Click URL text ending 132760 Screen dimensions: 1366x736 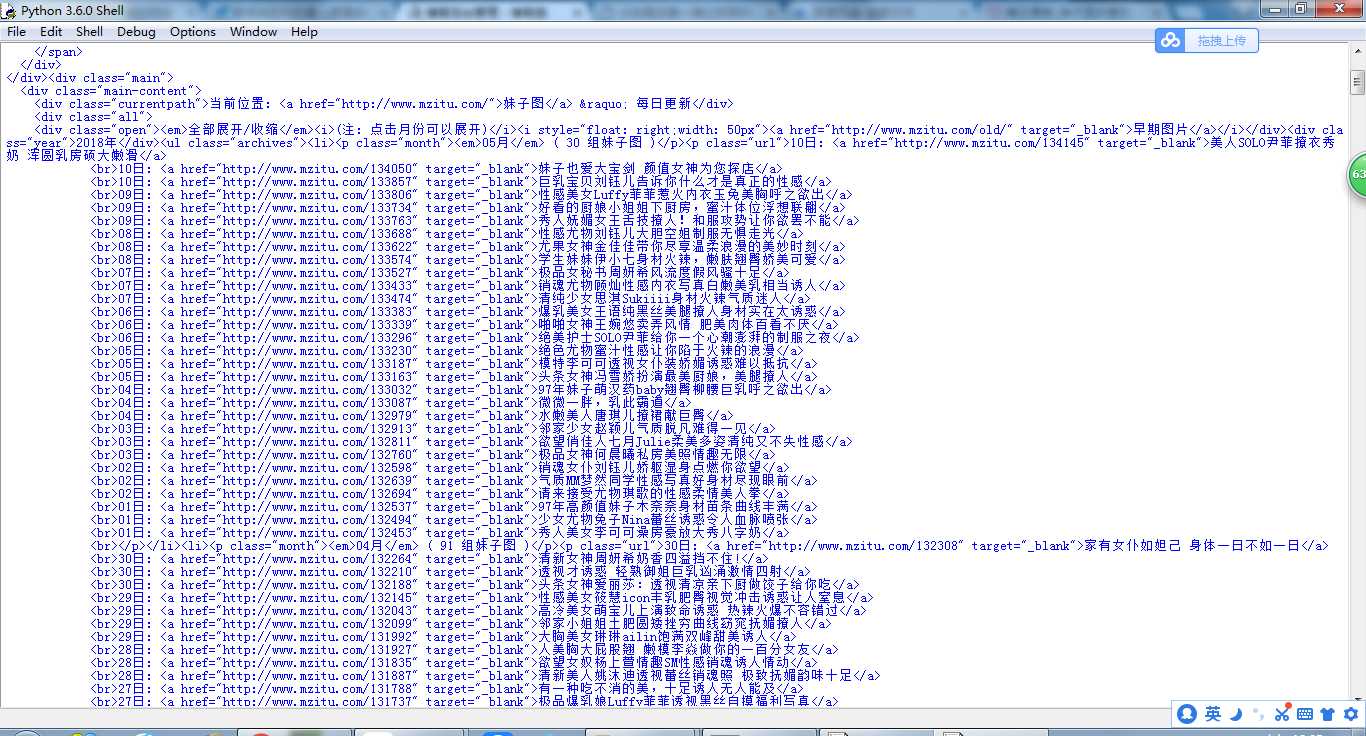coord(317,455)
